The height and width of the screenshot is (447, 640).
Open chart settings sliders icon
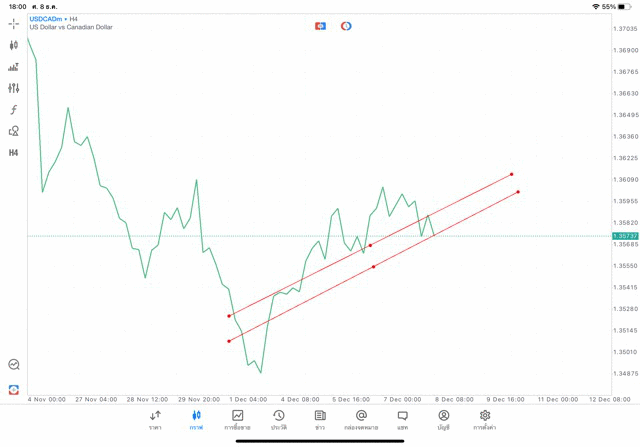(x=14, y=89)
